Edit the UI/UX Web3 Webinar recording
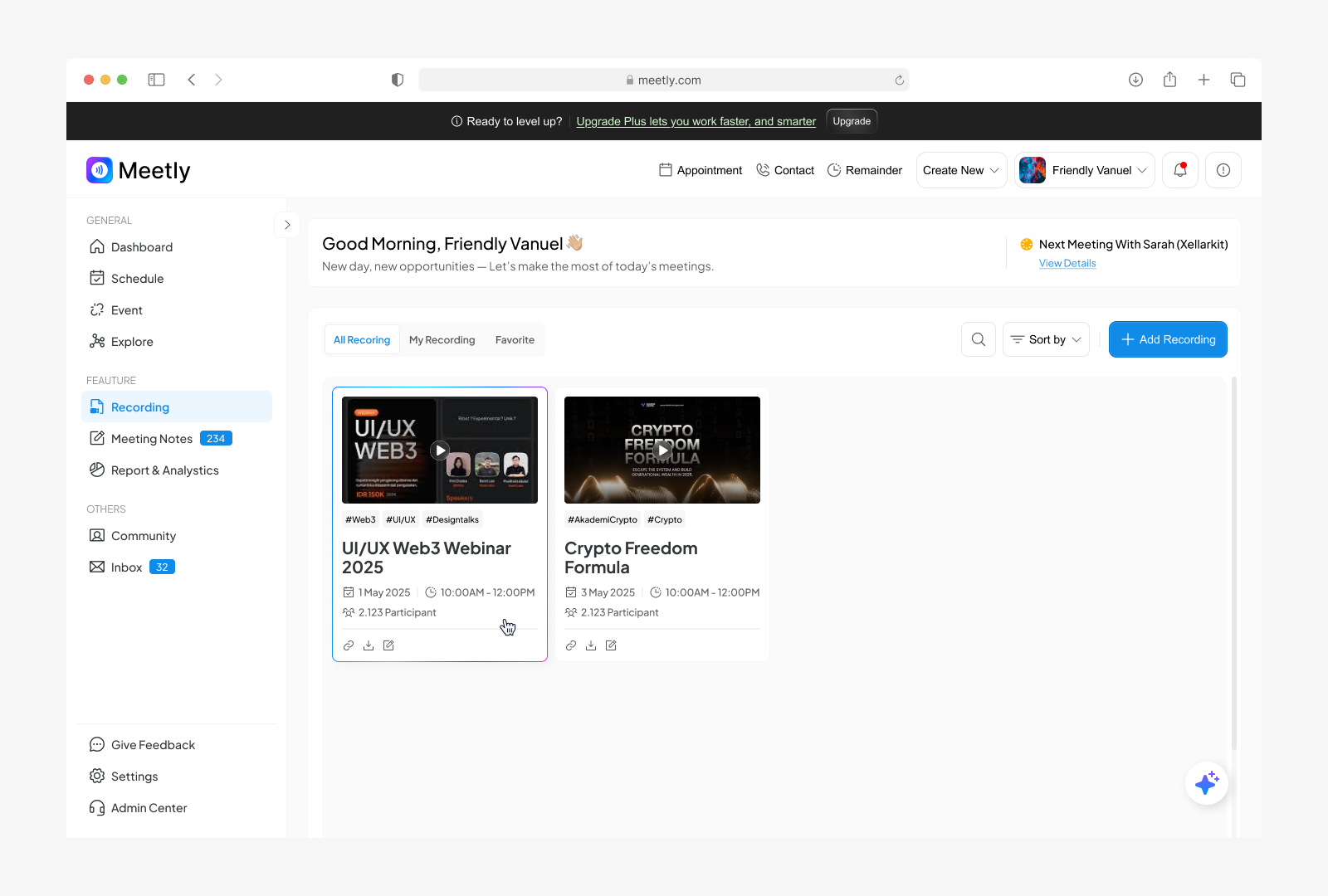This screenshot has height=896, width=1328. pos(388,645)
